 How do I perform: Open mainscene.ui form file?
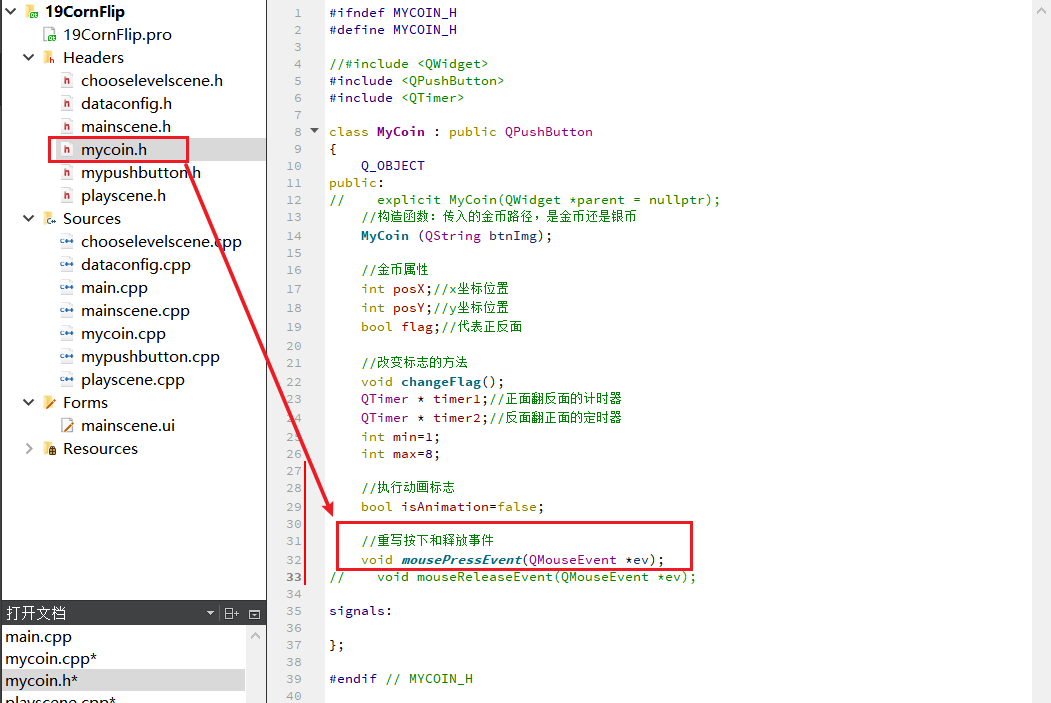127,426
